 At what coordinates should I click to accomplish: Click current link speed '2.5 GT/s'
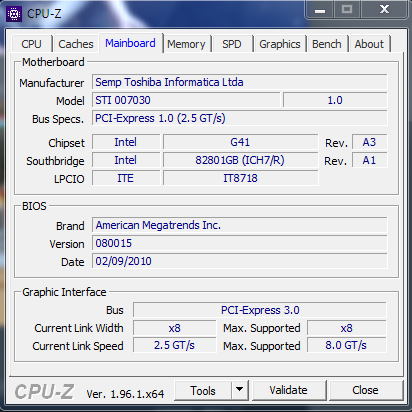click(x=174, y=345)
